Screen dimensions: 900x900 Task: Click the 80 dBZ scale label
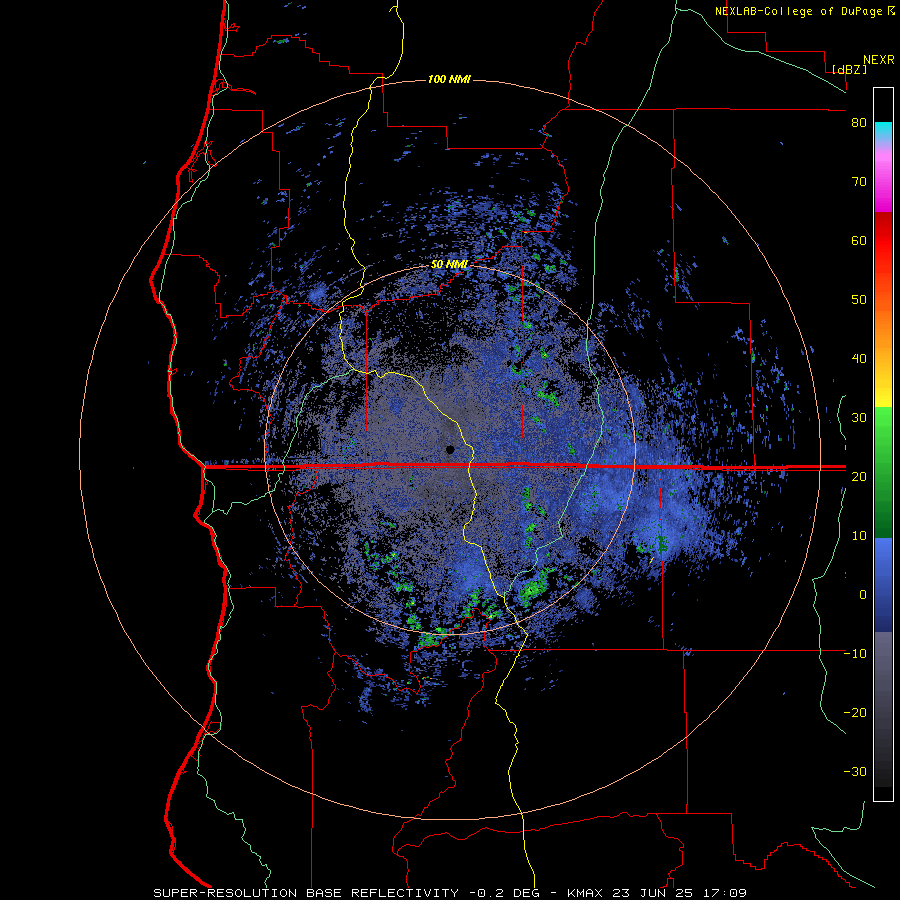[859, 123]
